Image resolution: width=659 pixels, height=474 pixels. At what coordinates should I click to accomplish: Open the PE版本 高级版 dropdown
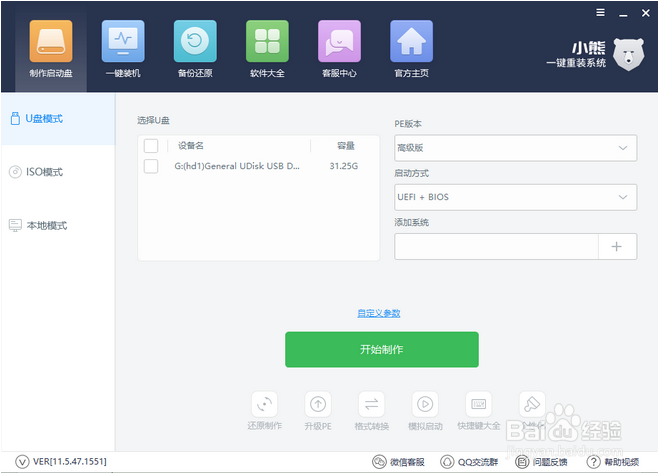point(516,148)
